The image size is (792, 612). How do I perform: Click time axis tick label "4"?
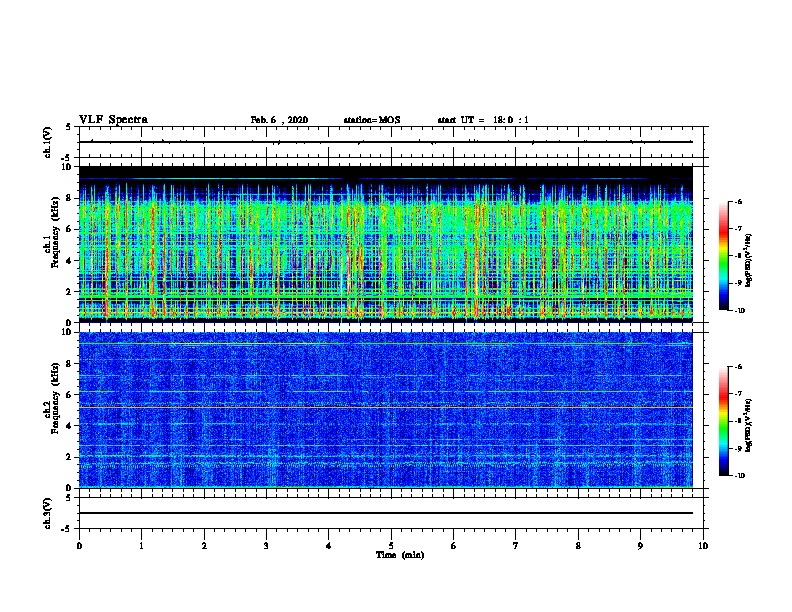pyautogui.click(x=329, y=546)
